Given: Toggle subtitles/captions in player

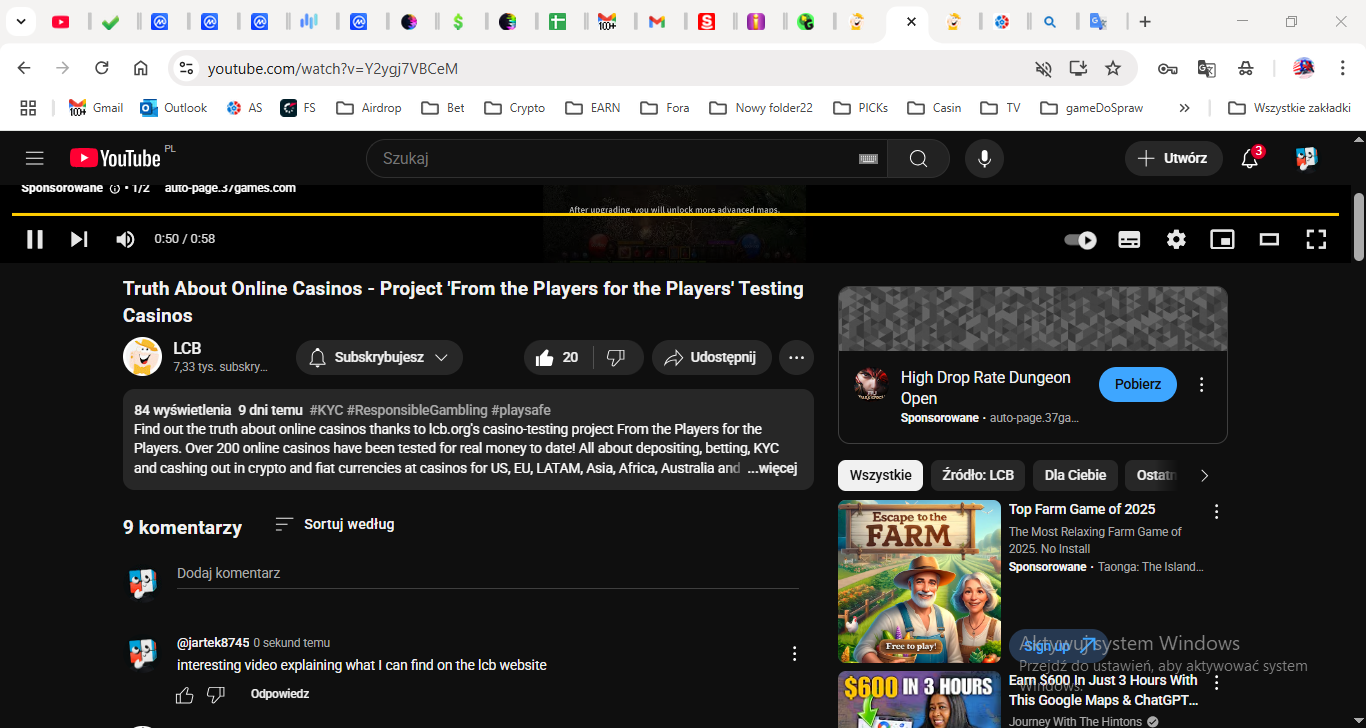Looking at the screenshot, I should (x=1129, y=239).
